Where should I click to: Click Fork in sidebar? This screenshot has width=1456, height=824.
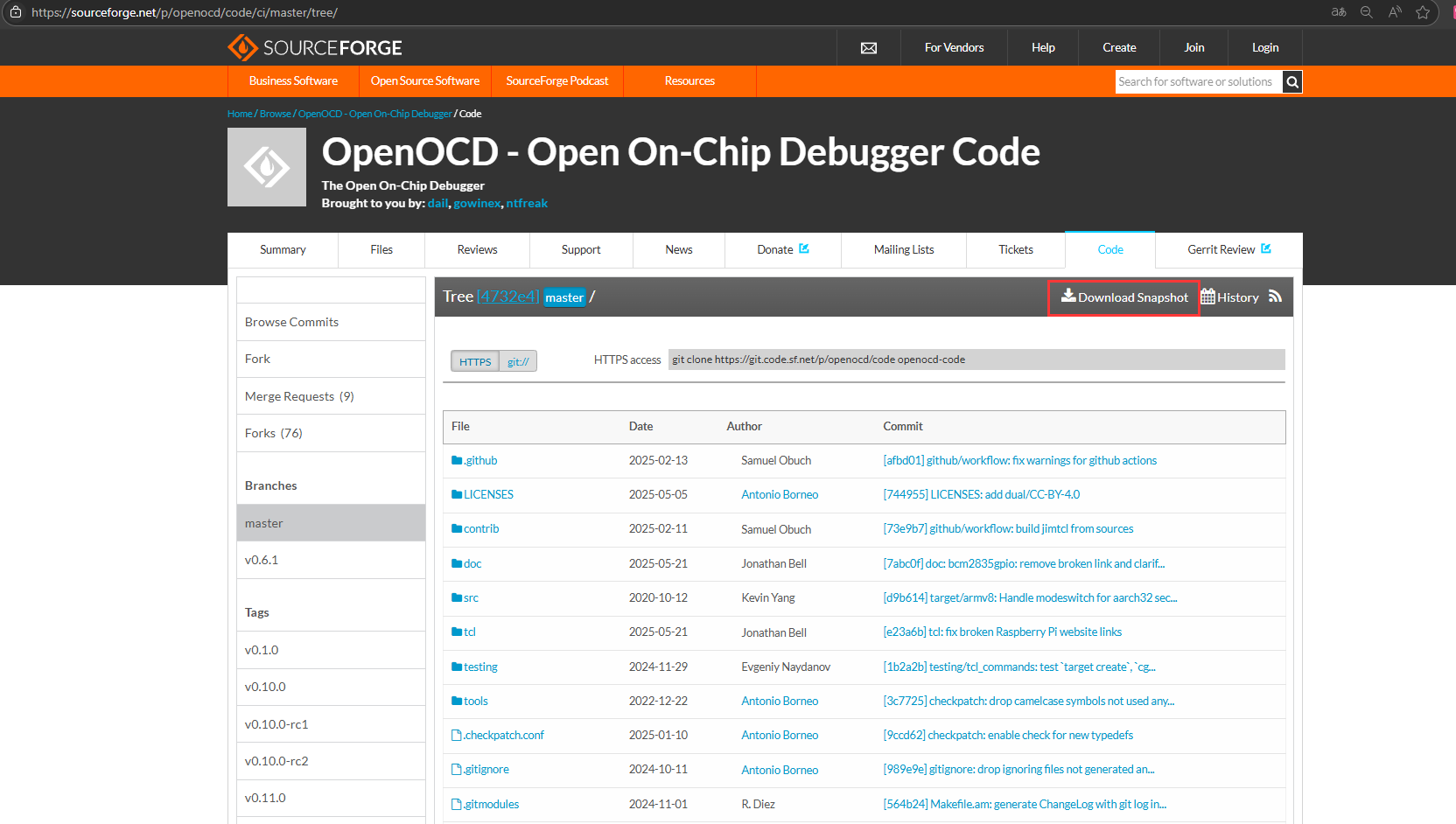(x=331, y=359)
